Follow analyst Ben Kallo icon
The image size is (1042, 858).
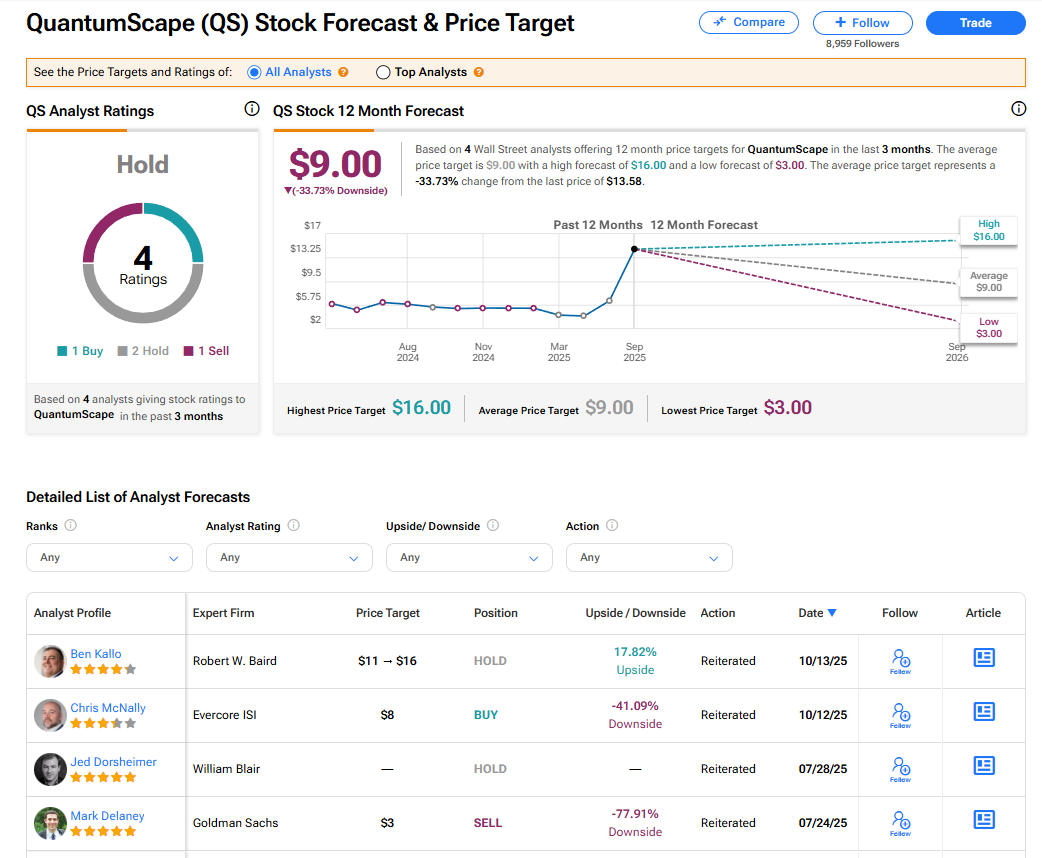[x=900, y=661]
